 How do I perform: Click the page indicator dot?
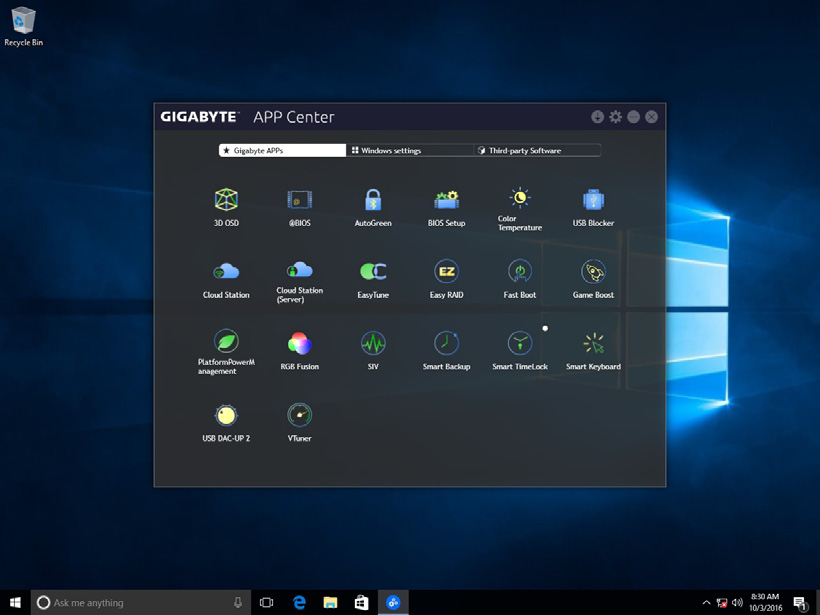click(545, 327)
